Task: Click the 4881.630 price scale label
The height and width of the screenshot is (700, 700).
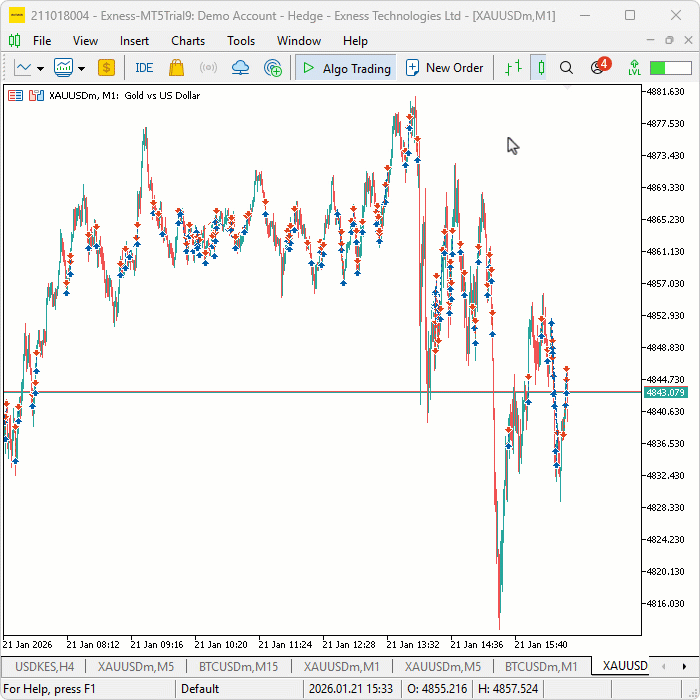Action: [x=665, y=92]
